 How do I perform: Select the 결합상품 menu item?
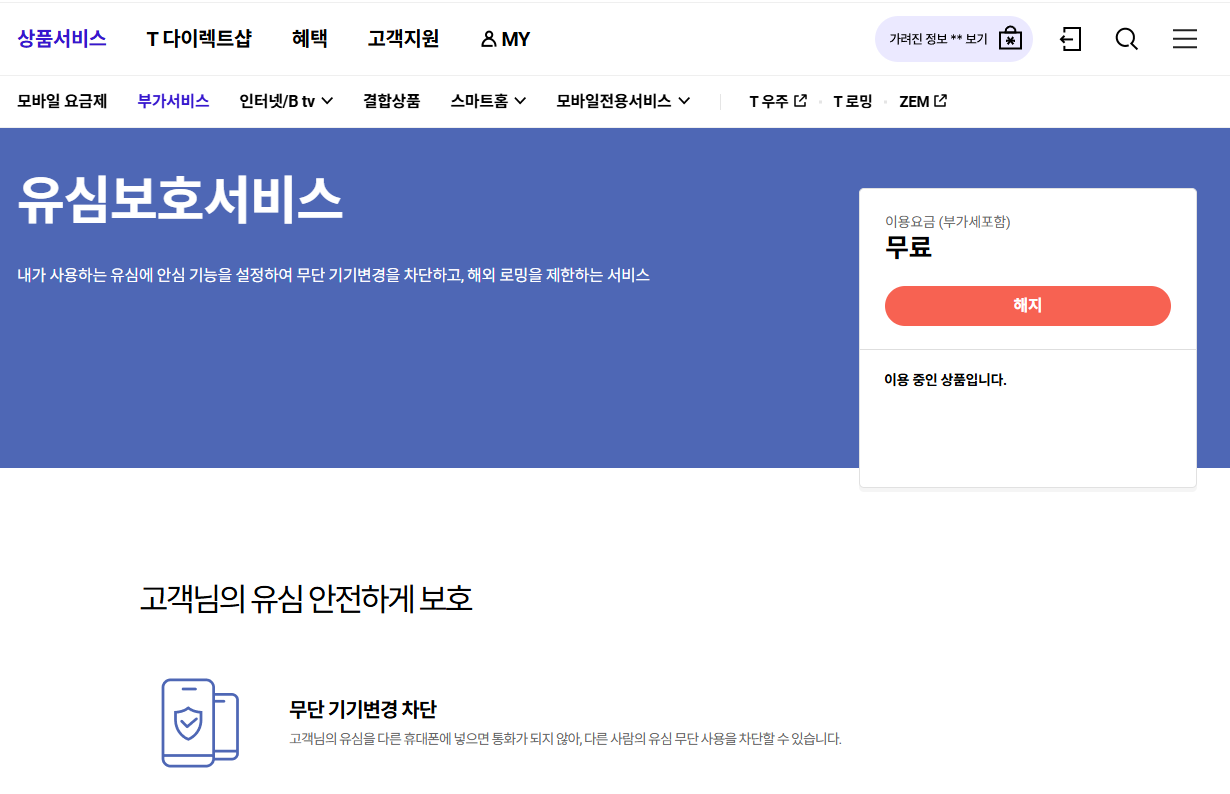tap(391, 101)
